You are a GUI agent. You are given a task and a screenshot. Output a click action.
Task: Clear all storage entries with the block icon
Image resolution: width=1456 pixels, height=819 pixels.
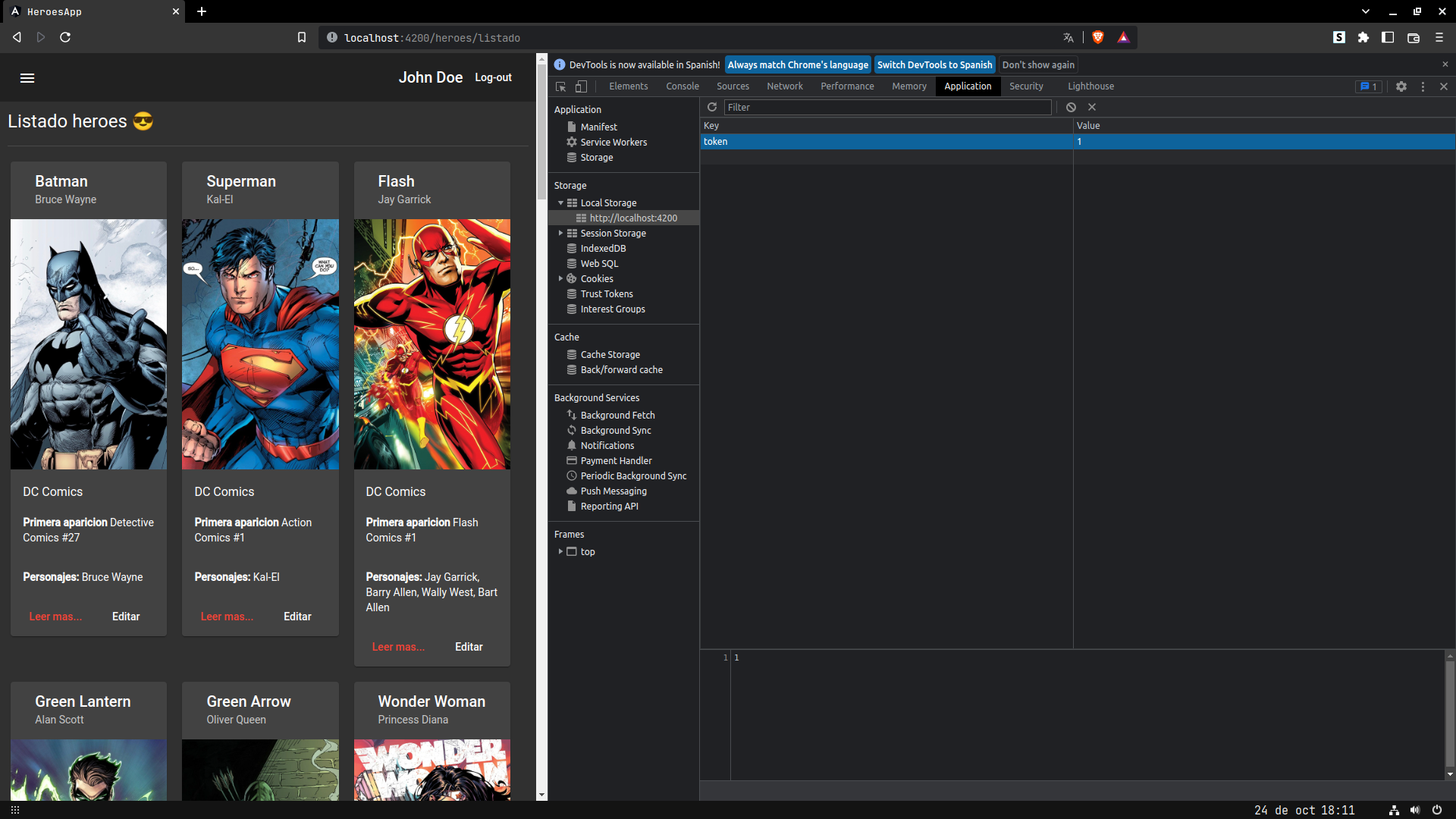(1071, 107)
